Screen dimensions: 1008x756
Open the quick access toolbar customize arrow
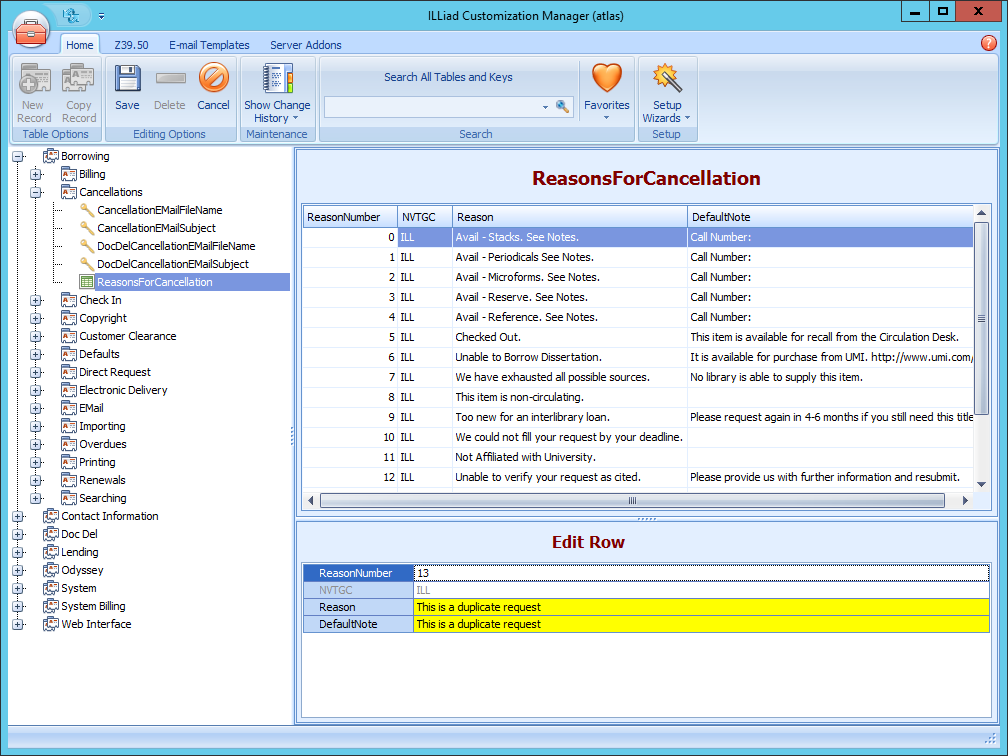coord(101,15)
